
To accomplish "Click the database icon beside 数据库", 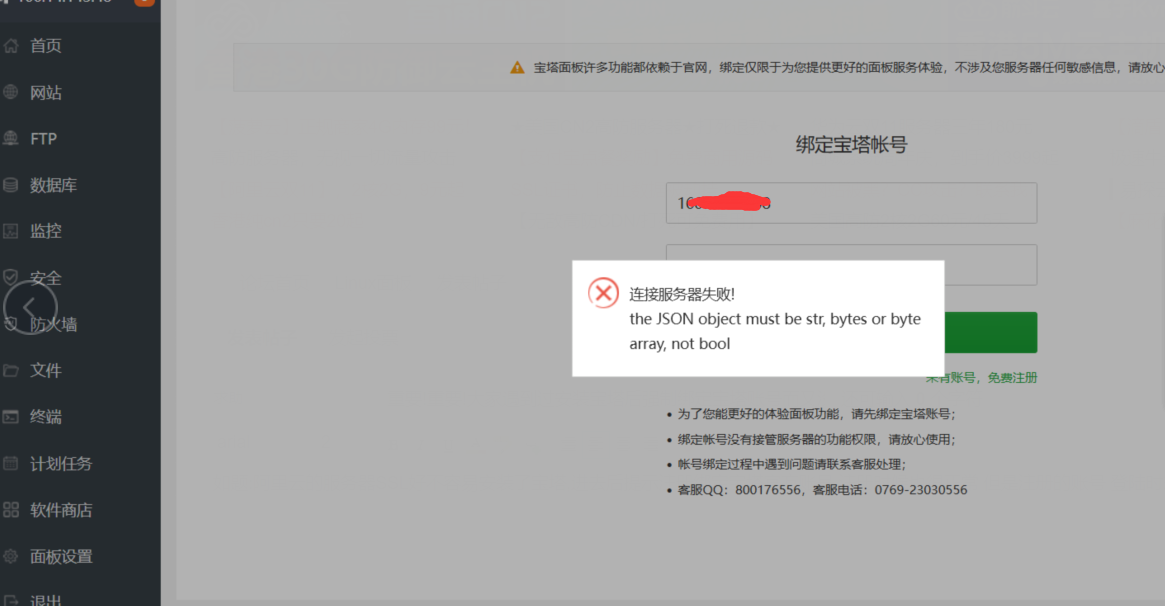I will [x=10, y=185].
